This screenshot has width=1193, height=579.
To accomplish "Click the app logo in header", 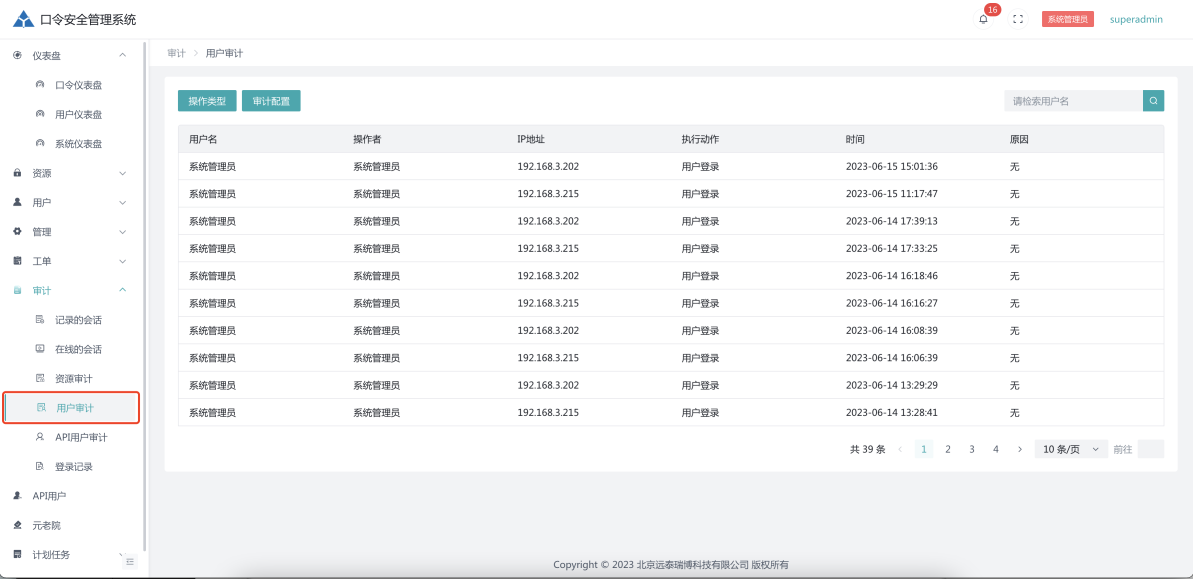I will click(23, 19).
